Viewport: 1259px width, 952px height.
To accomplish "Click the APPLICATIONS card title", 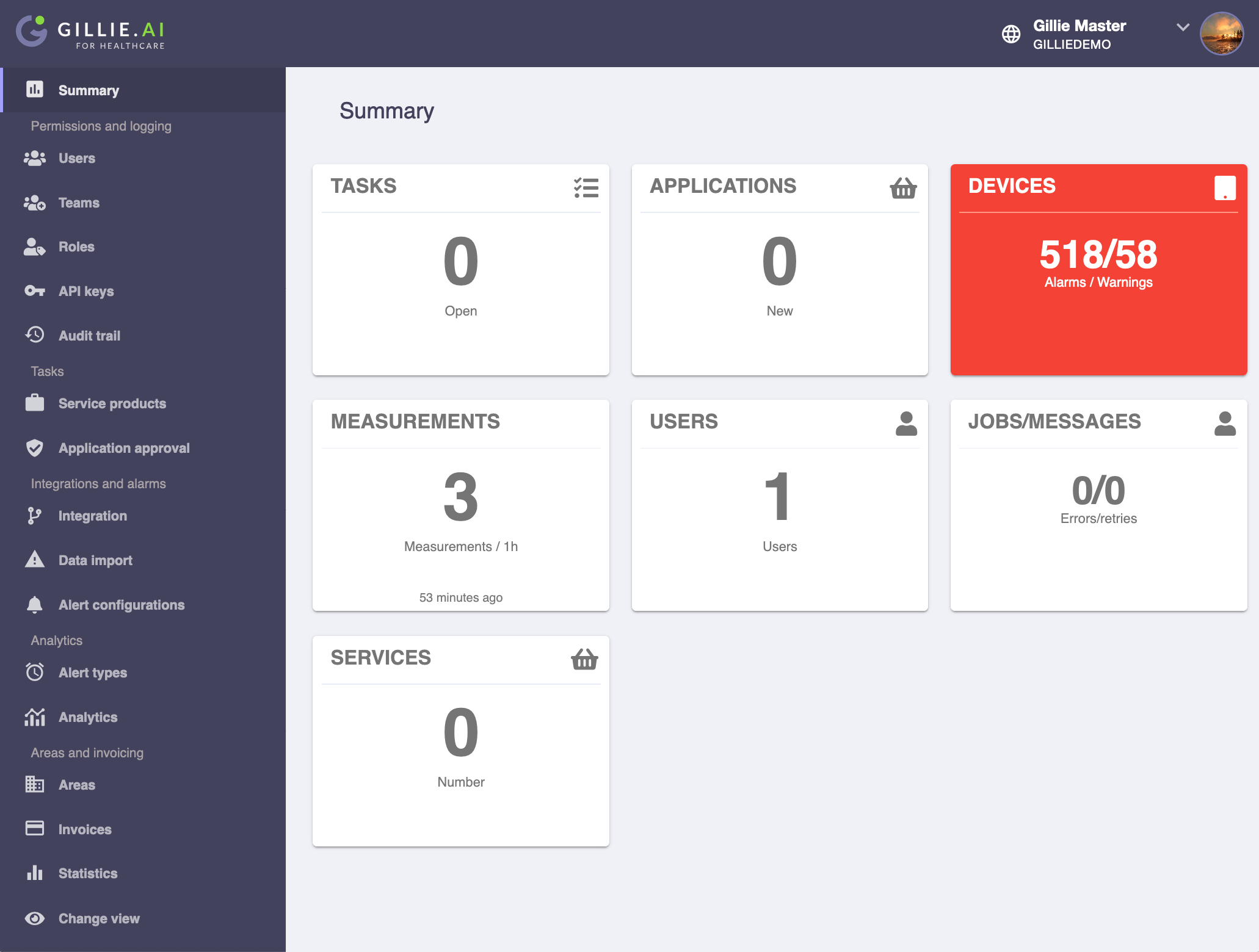I will tap(723, 186).
